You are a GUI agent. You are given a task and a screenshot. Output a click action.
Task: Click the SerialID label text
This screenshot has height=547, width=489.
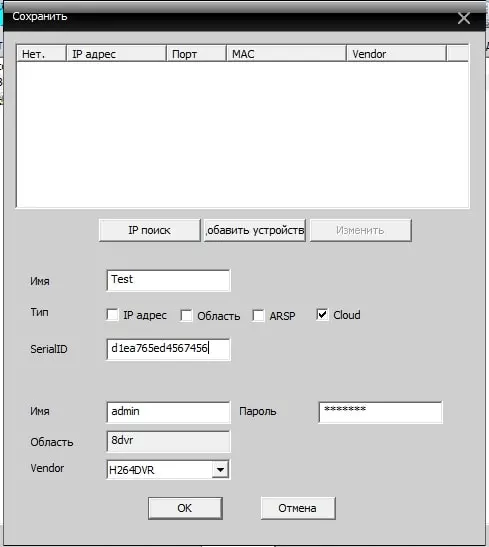point(49,349)
